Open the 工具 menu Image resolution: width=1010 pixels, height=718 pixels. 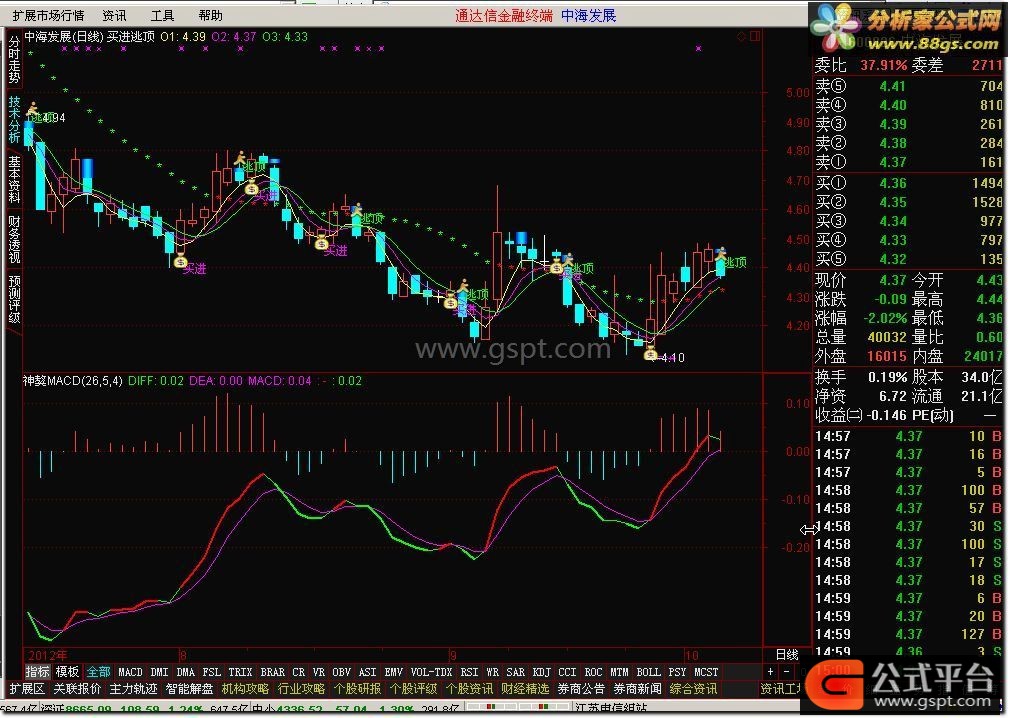(162, 15)
